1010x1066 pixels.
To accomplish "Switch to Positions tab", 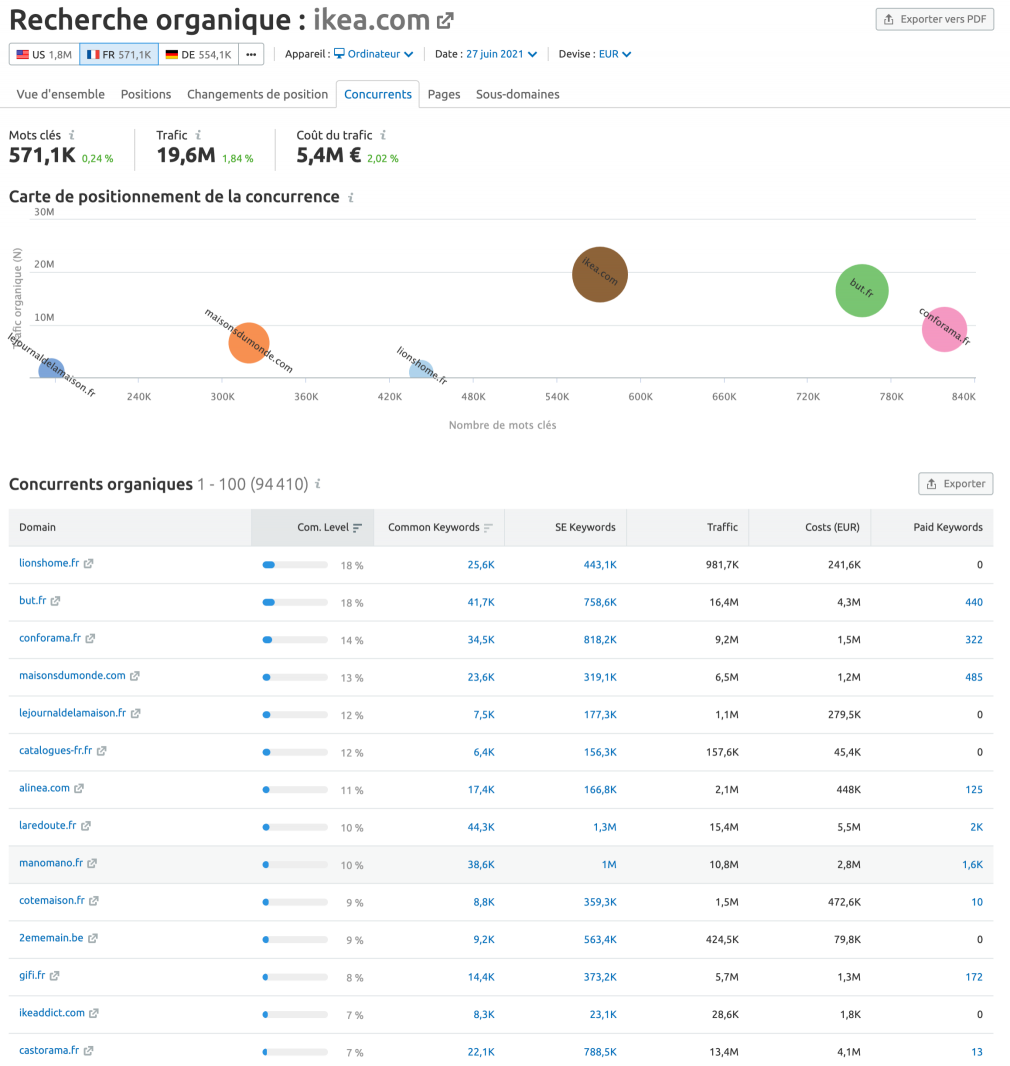I will pos(146,94).
